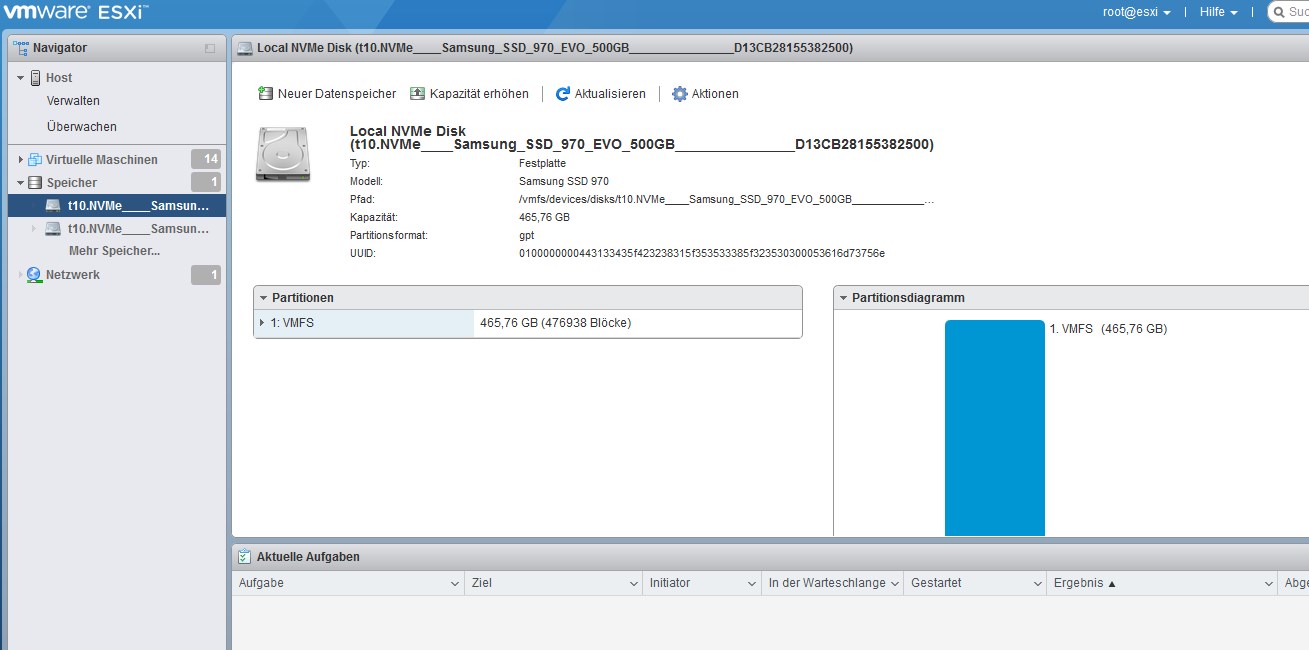
Task: Create a Neuer Datenspeicher
Action: coord(327,94)
